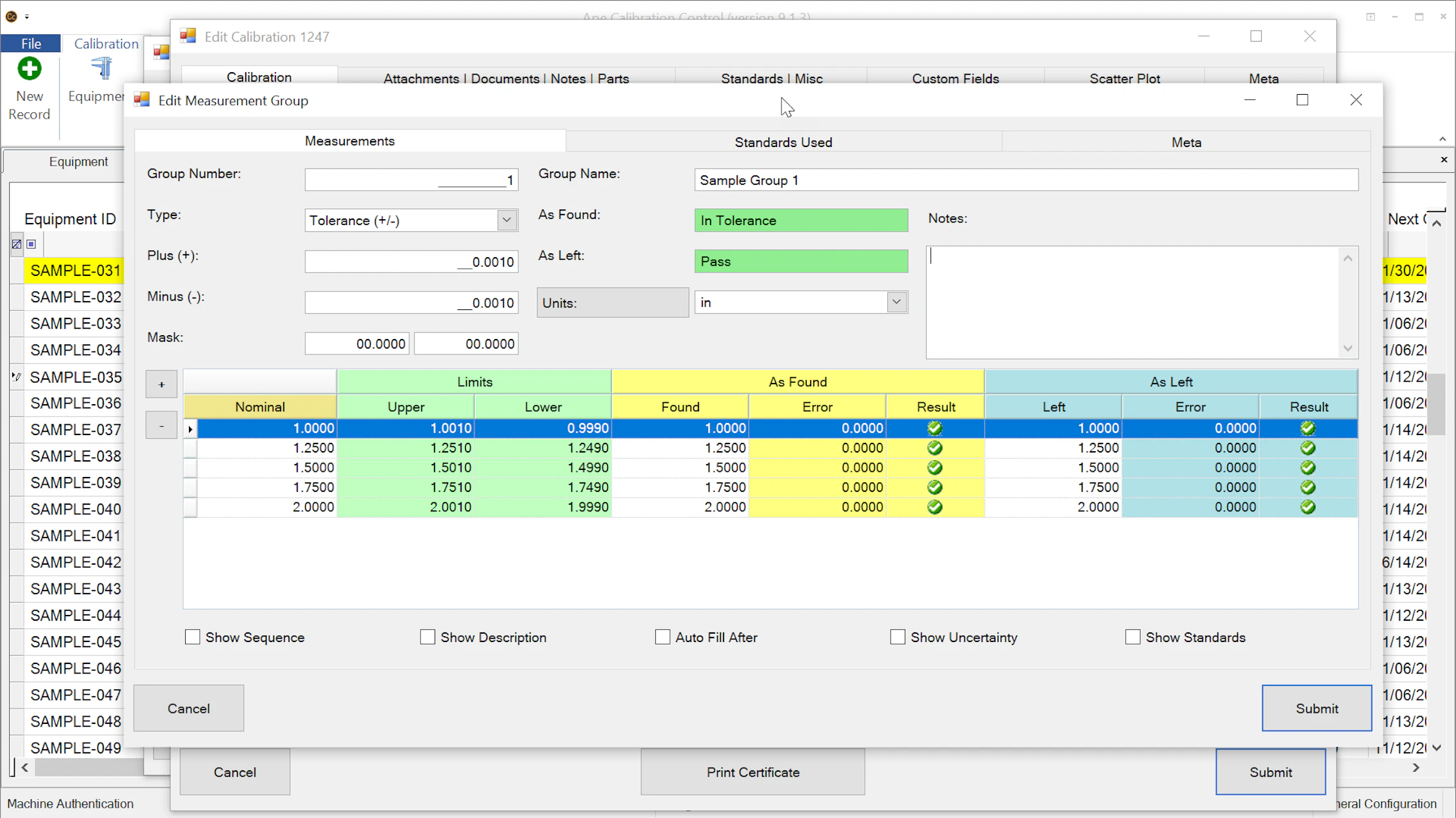
Task: Enable Show Standards
Action: (x=1133, y=637)
